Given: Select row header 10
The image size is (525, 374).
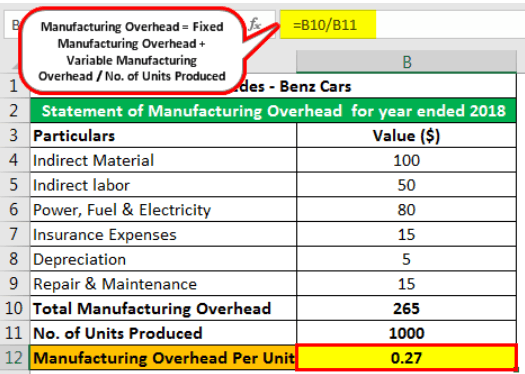Looking at the screenshot, I should 14,308.
